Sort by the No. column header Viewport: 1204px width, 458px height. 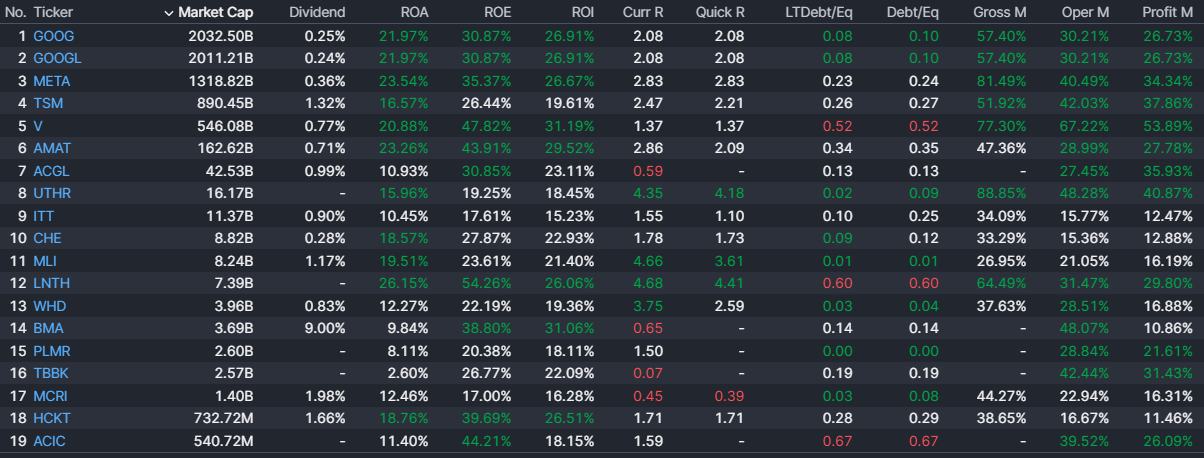15,13
